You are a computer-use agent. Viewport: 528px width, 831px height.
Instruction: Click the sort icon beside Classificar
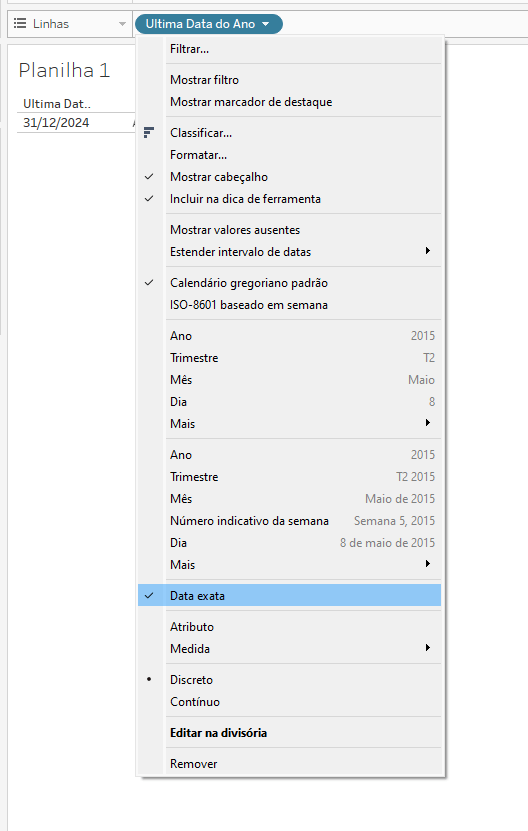click(149, 132)
